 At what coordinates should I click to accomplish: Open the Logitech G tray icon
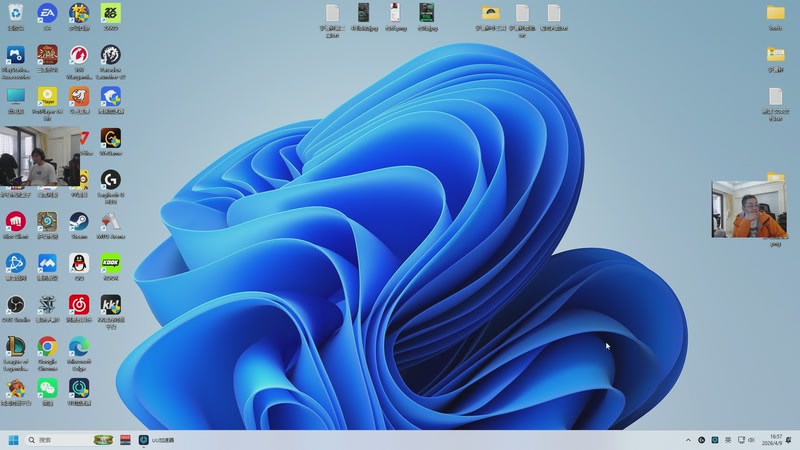[x=702, y=440]
